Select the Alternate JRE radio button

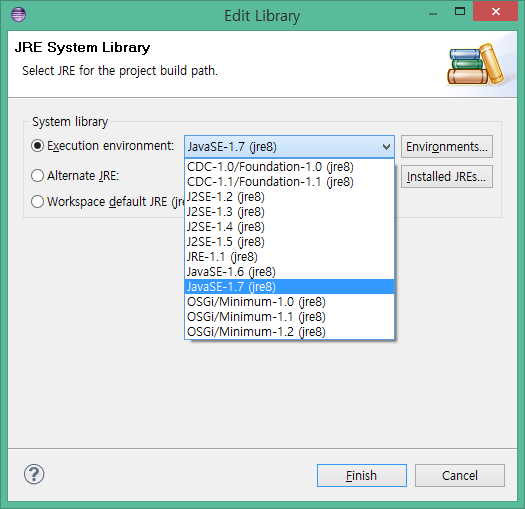pos(37,175)
